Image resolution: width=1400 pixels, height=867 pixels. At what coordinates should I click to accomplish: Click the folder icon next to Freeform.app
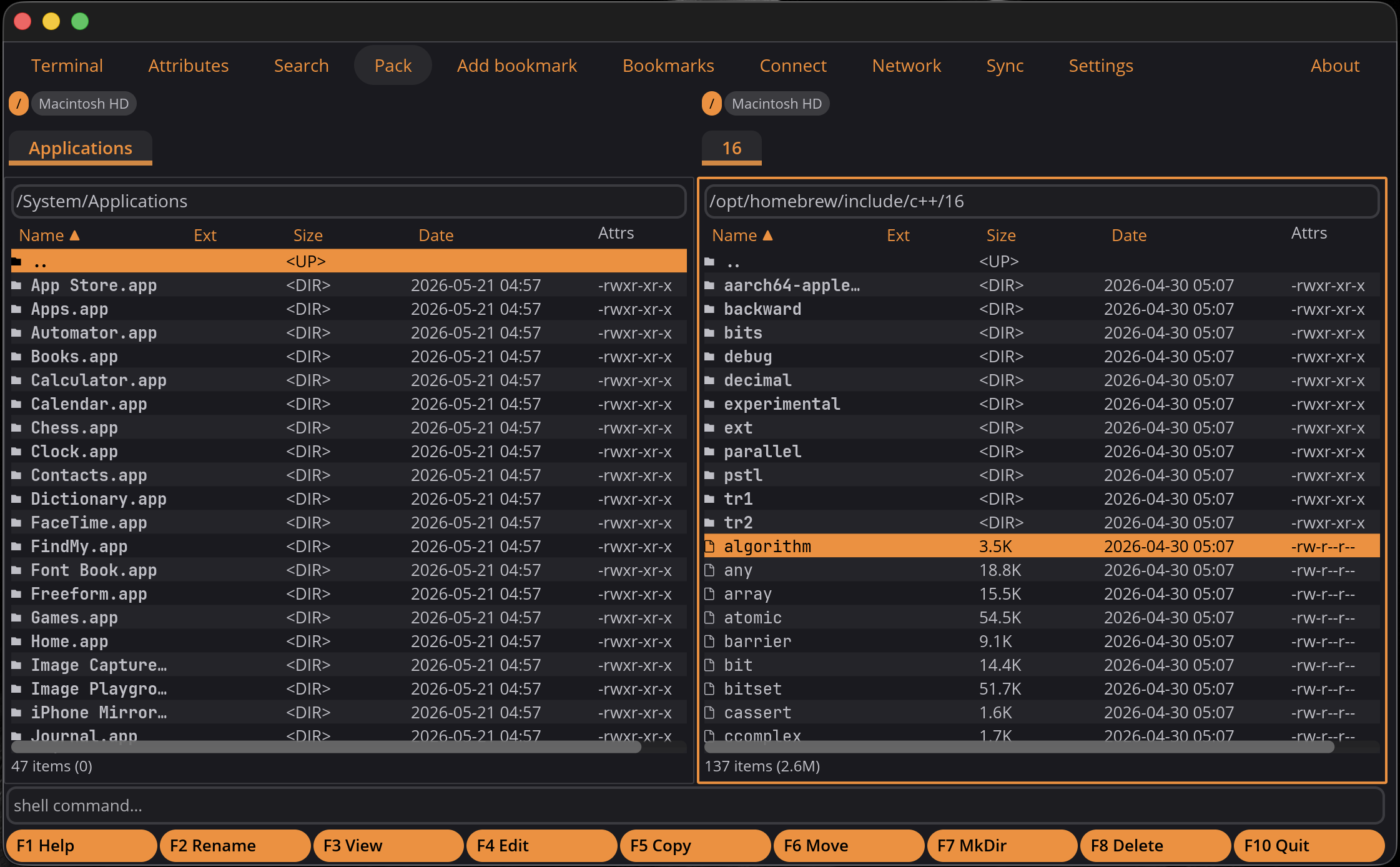[x=17, y=594]
